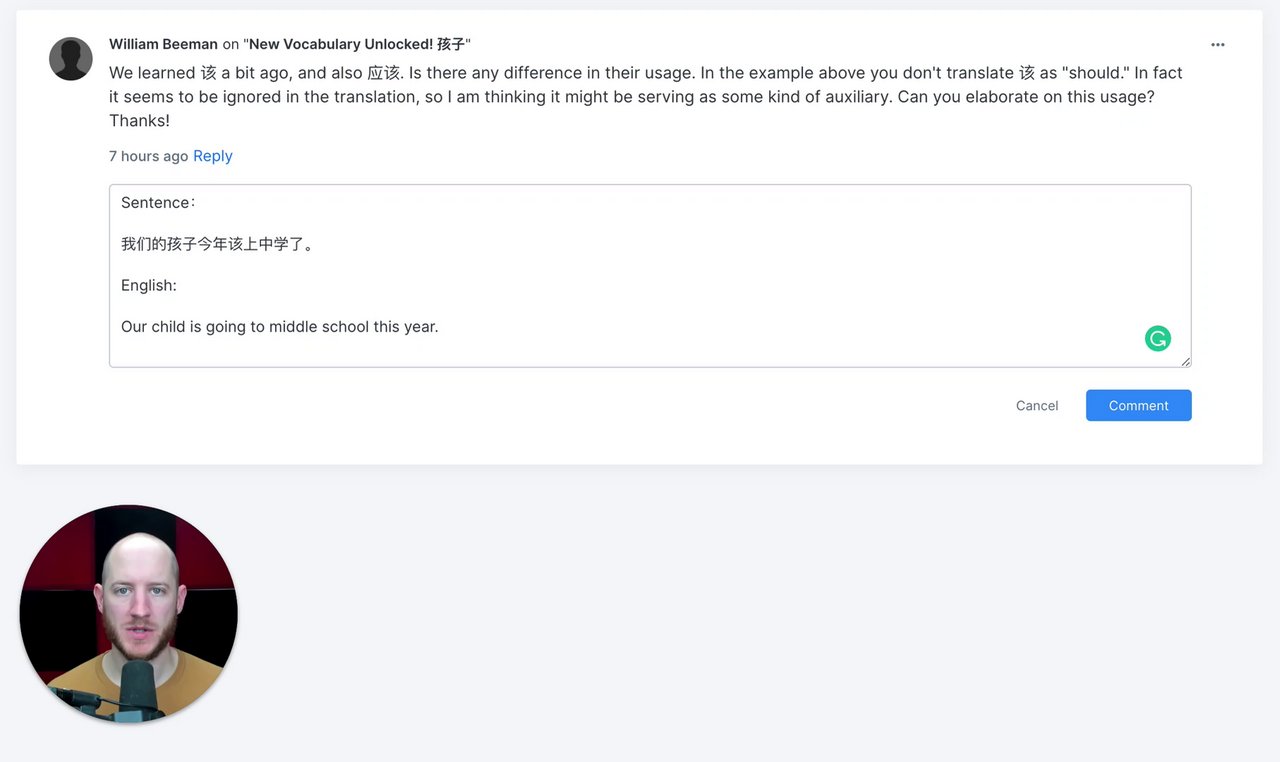The width and height of the screenshot is (1280, 762).
Task: Click the William Beeman username
Action: point(163,44)
